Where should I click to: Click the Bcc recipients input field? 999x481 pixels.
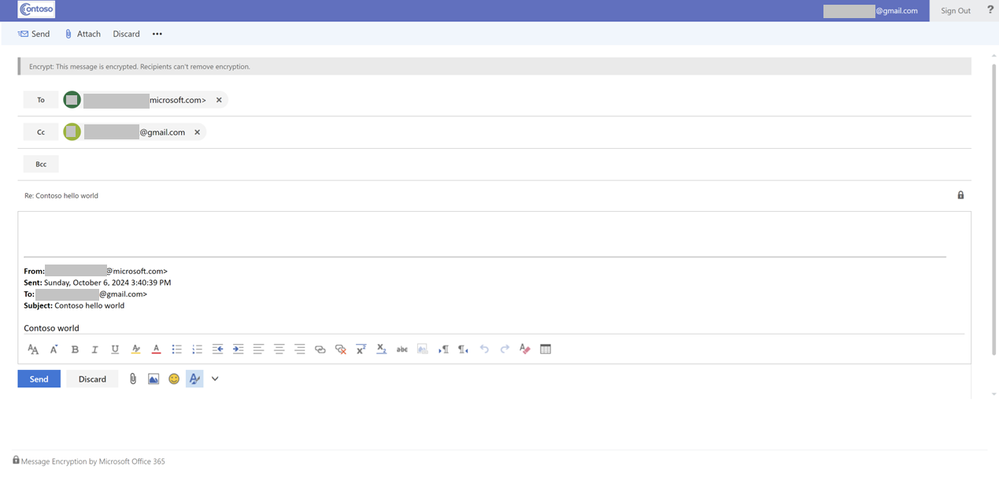coord(516,164)
